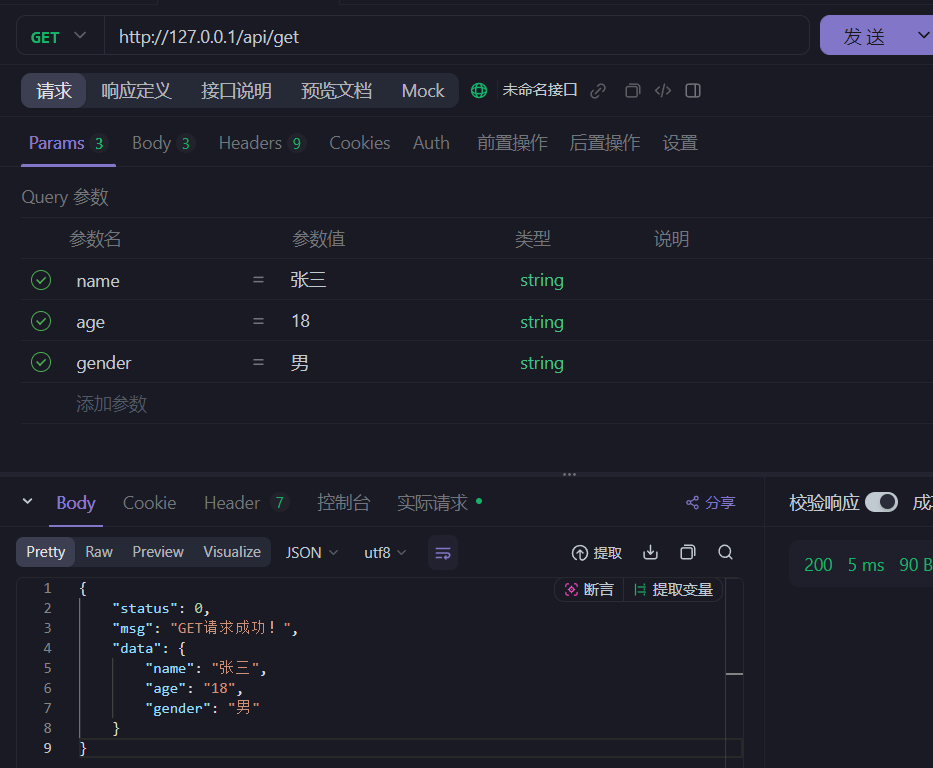Open the 预览文档 tab
Screen dimensions: 933x768
point(336,90)
